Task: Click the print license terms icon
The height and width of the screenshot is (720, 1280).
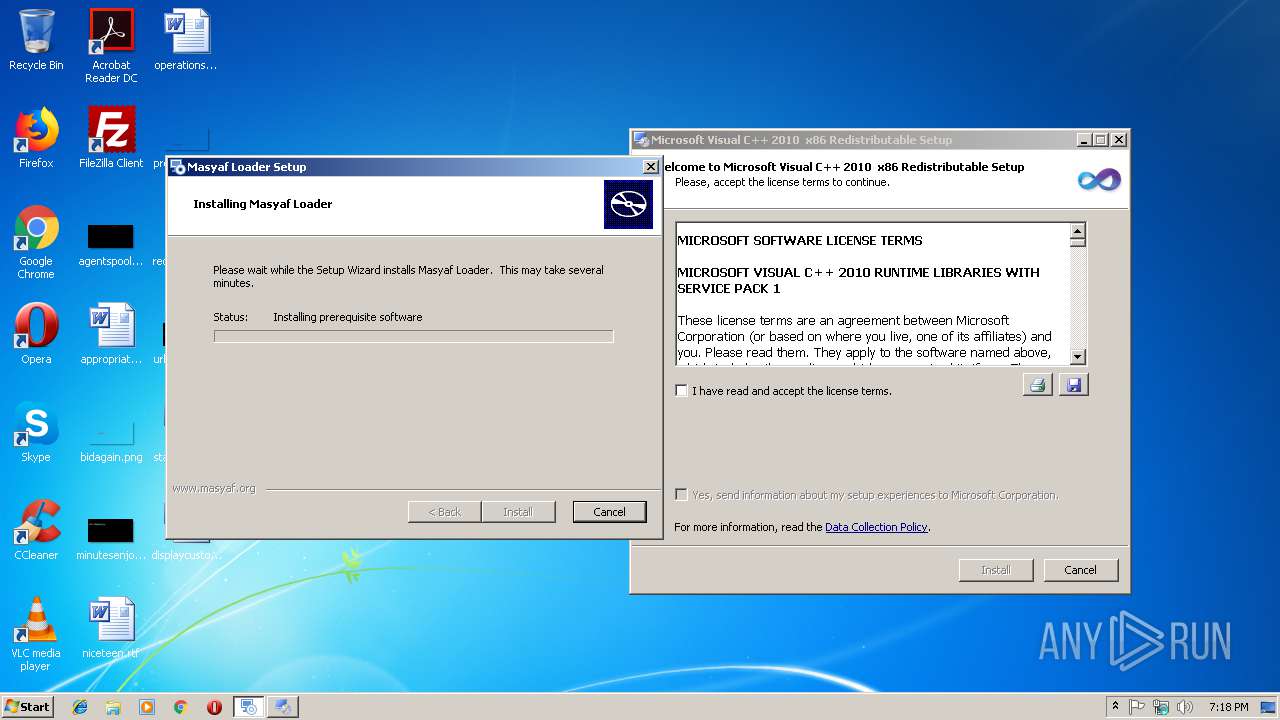Action: (1037, 385)
